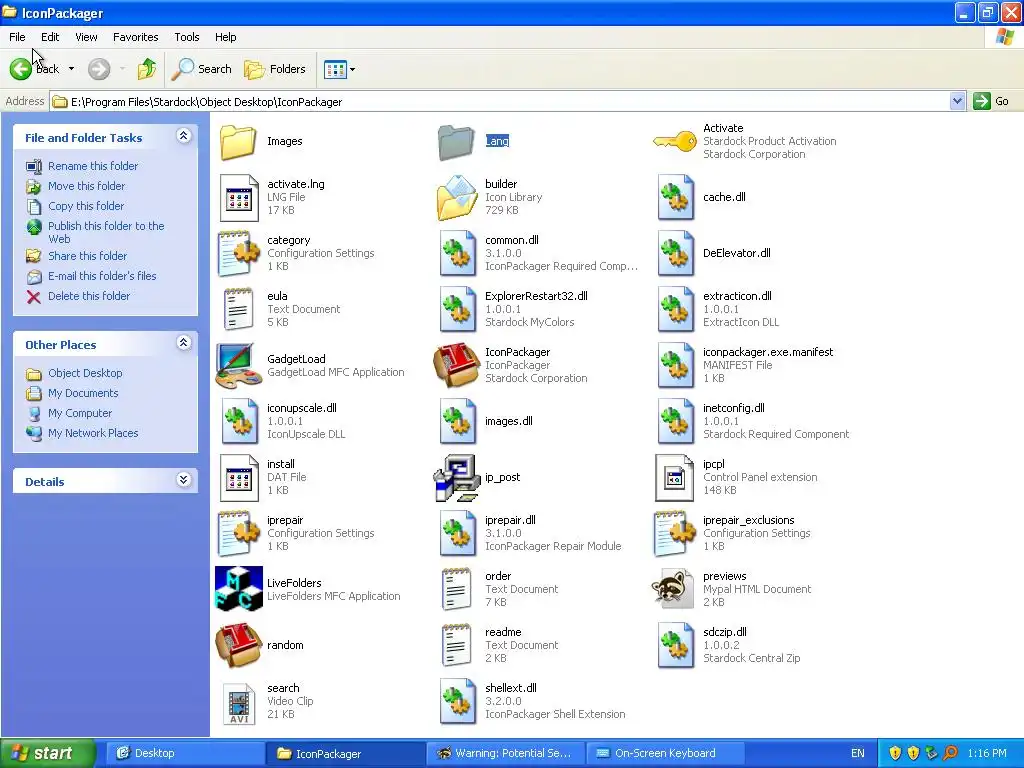Viewport: 1024px width, 768px height.
Task: Click inside the Address path field
Action: (500, 101)
